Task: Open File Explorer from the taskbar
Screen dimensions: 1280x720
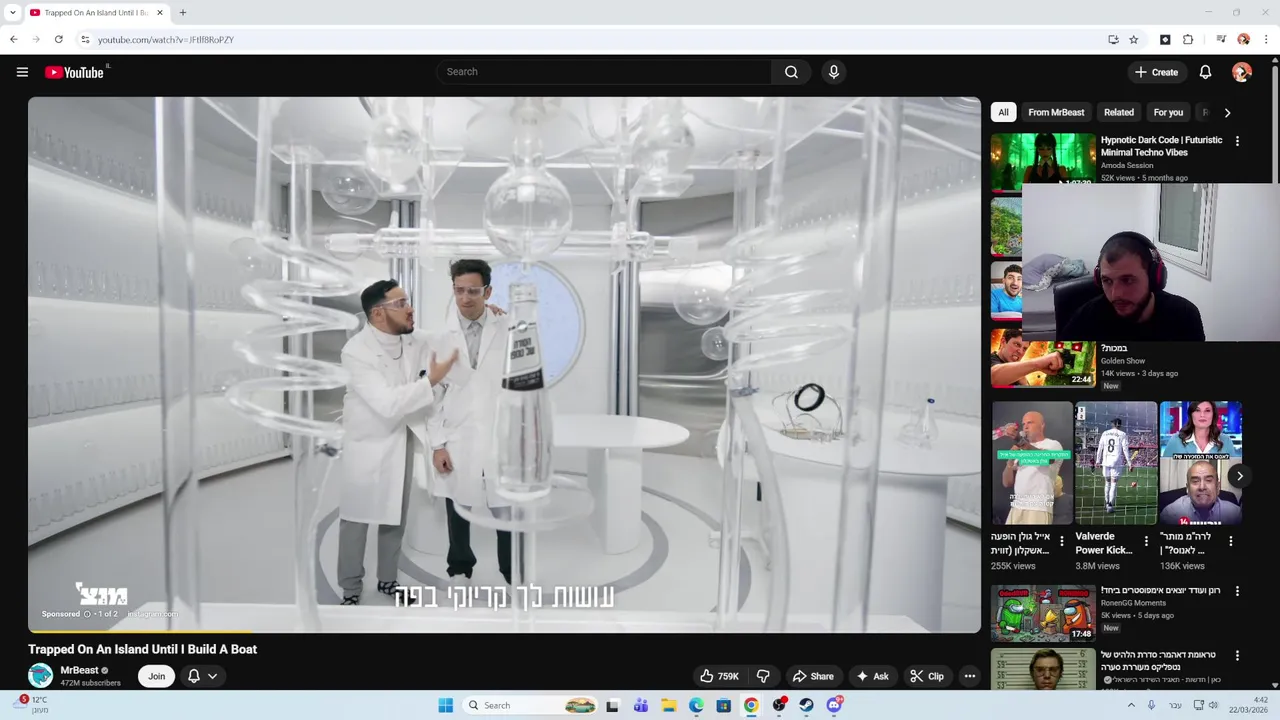Action: (x=668, y=705)
